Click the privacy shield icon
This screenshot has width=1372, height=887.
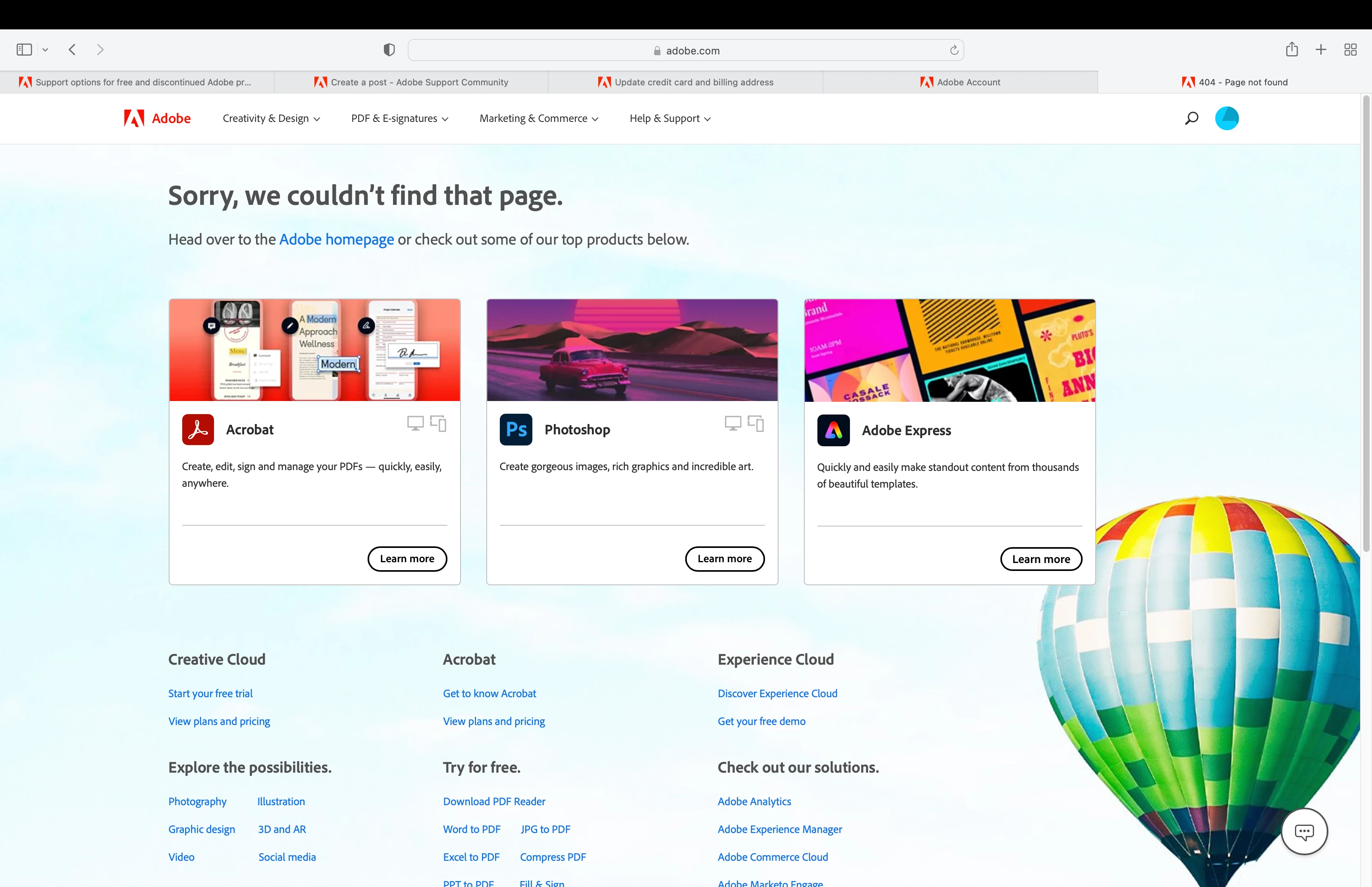point(389,50)
